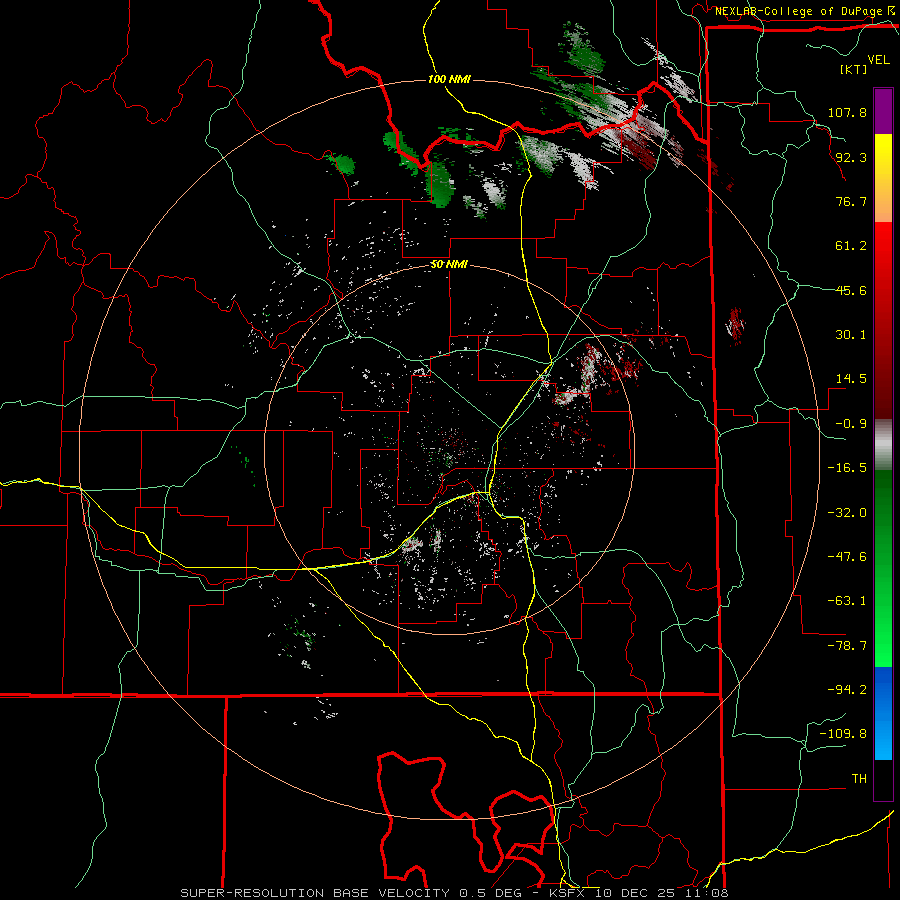Pick the purple segment of velocity color bar
The height and width of the screenshot is (900, 900).
click(x=883, y=111)
